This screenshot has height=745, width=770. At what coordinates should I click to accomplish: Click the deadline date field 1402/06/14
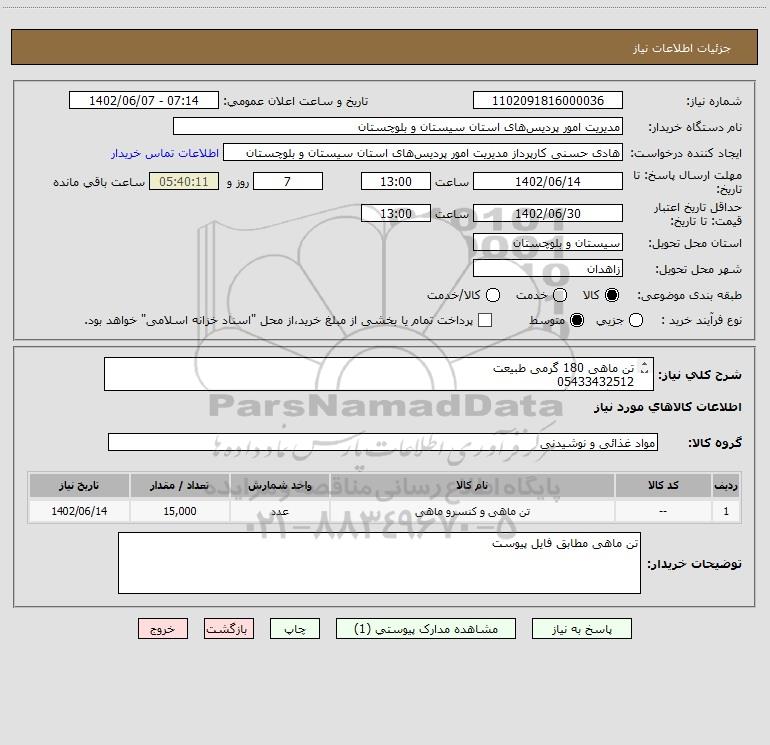coord(548,181)
